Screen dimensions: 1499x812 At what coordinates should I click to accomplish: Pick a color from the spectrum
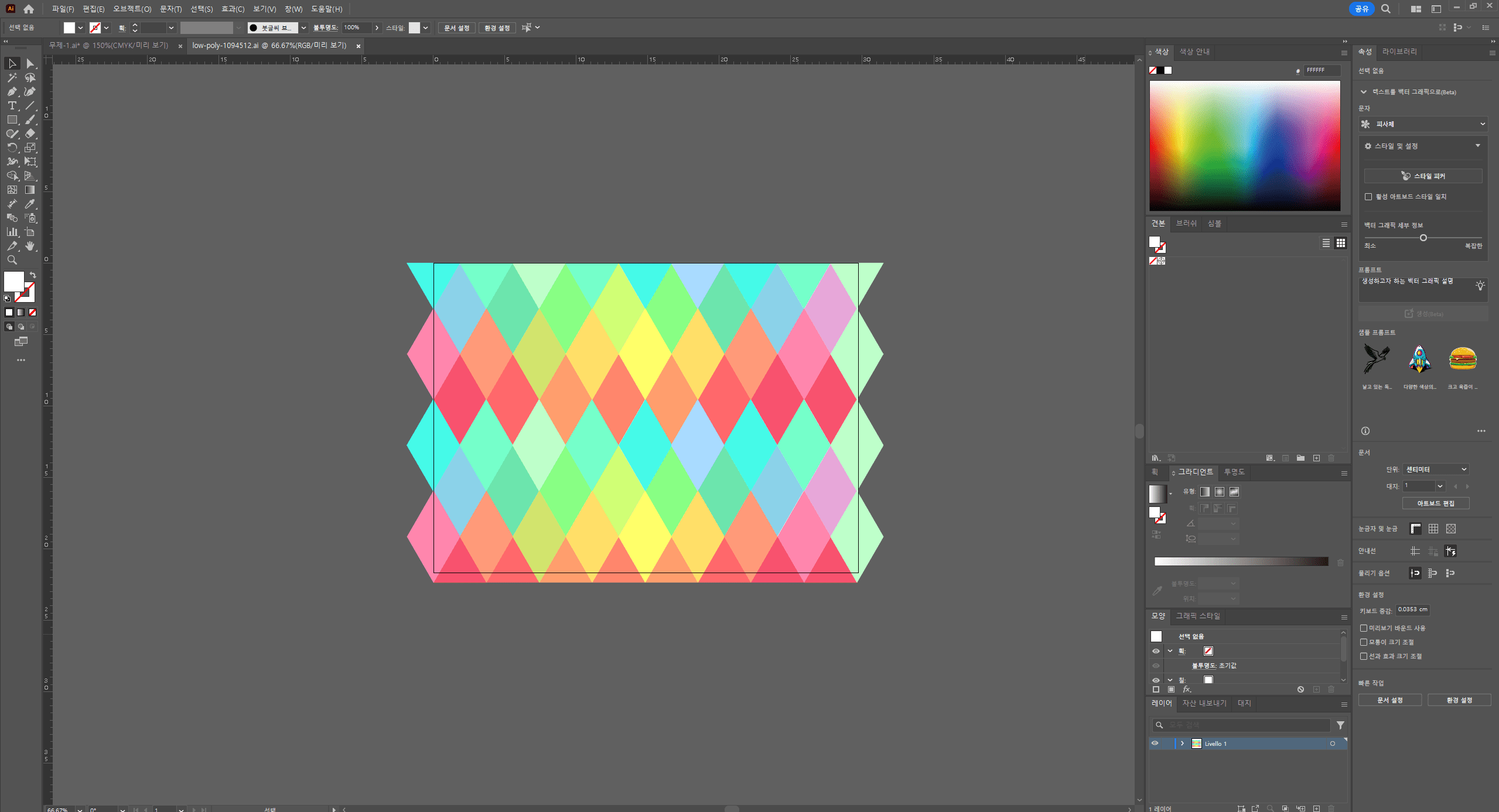[1244, 146]
